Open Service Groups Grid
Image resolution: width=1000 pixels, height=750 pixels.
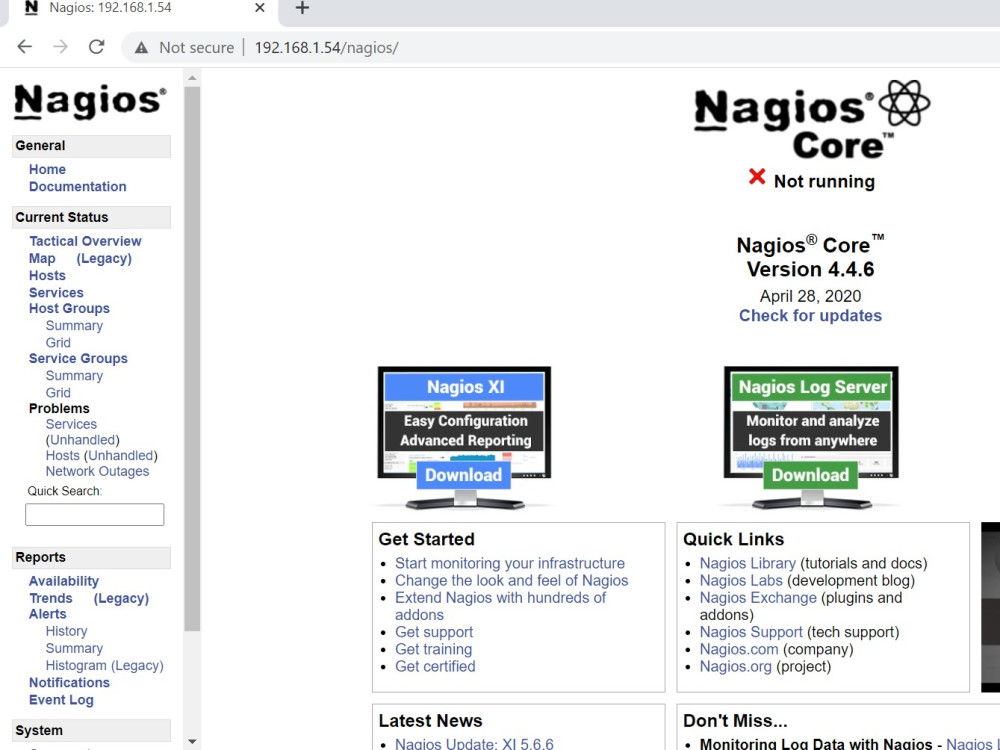point(58,393)
